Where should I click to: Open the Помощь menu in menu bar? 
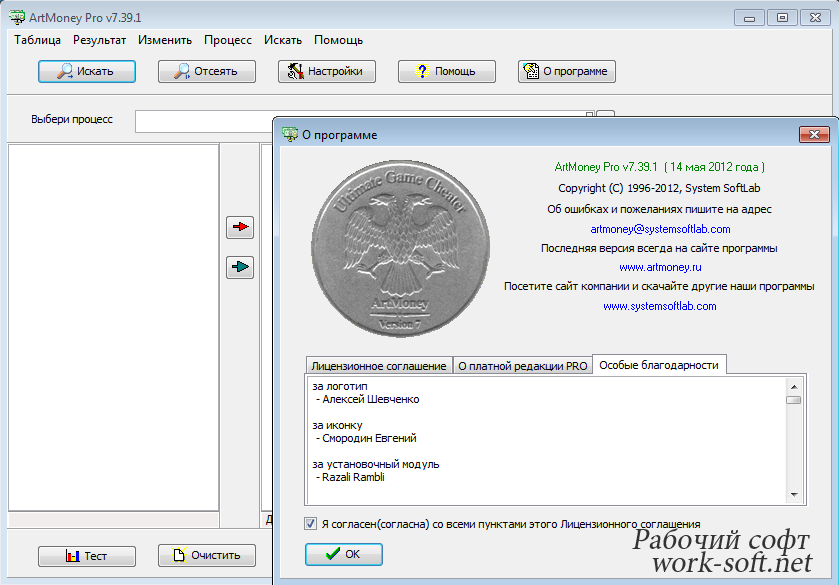[339, 40]
